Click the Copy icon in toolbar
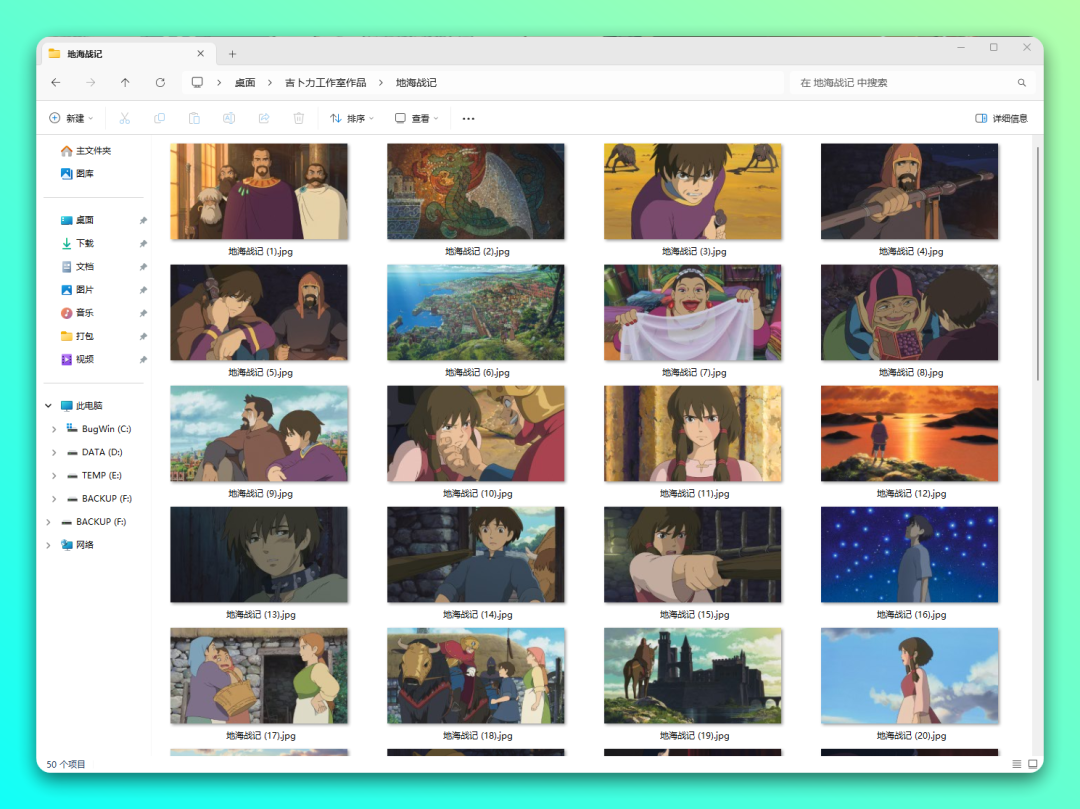 [x=159, y=118]
